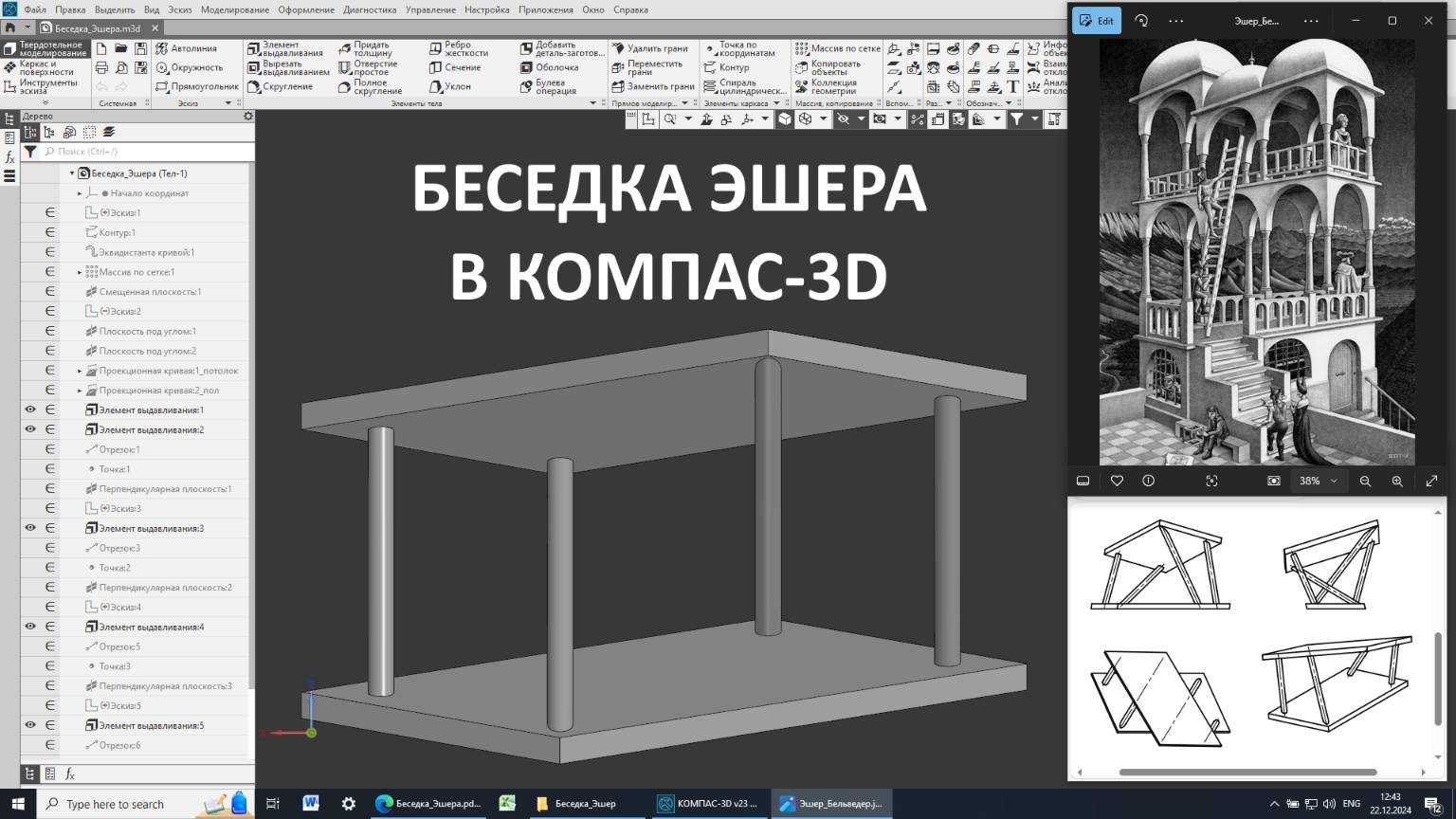The width and height of the screenshot is (1456, 819).
Task: Select the Заменить грани tool
Action: 652,86
